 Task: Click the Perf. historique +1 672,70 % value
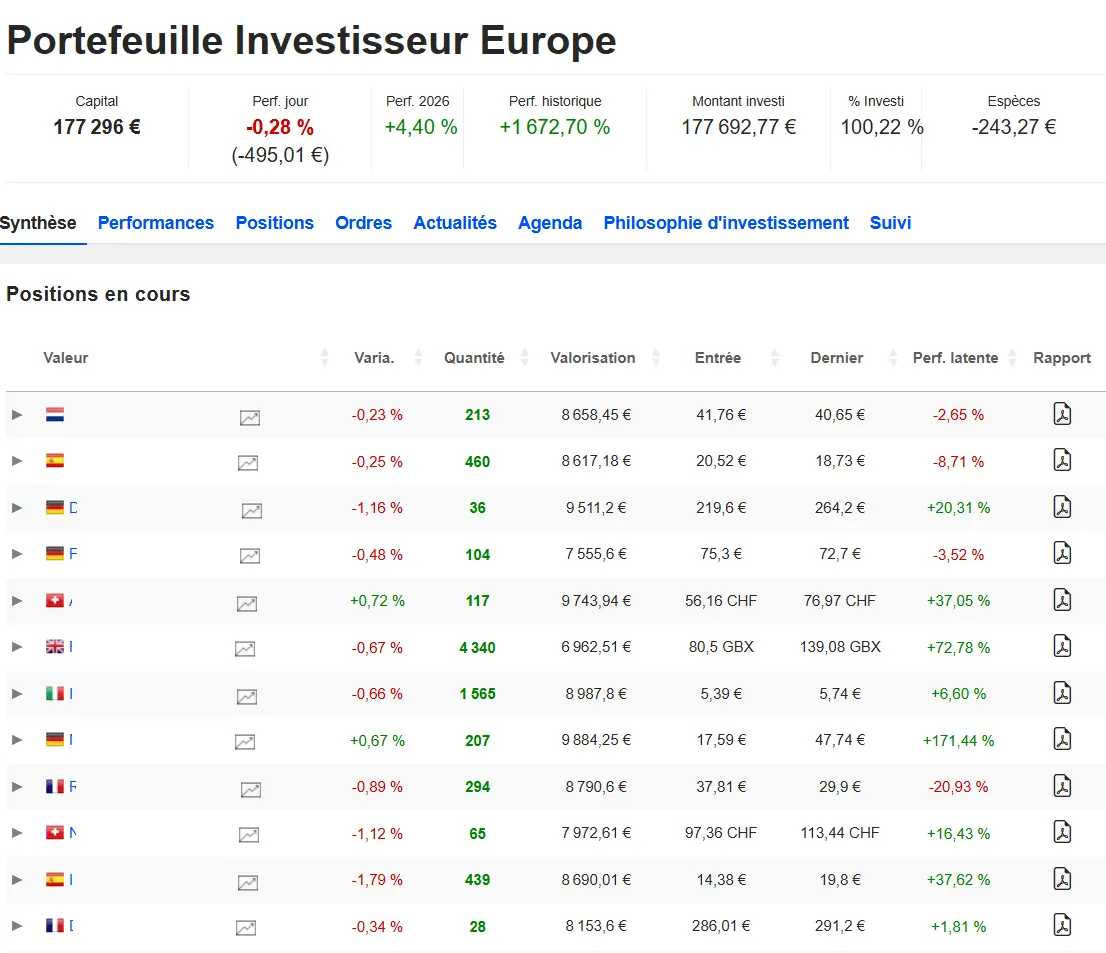[x=555, y=127]
